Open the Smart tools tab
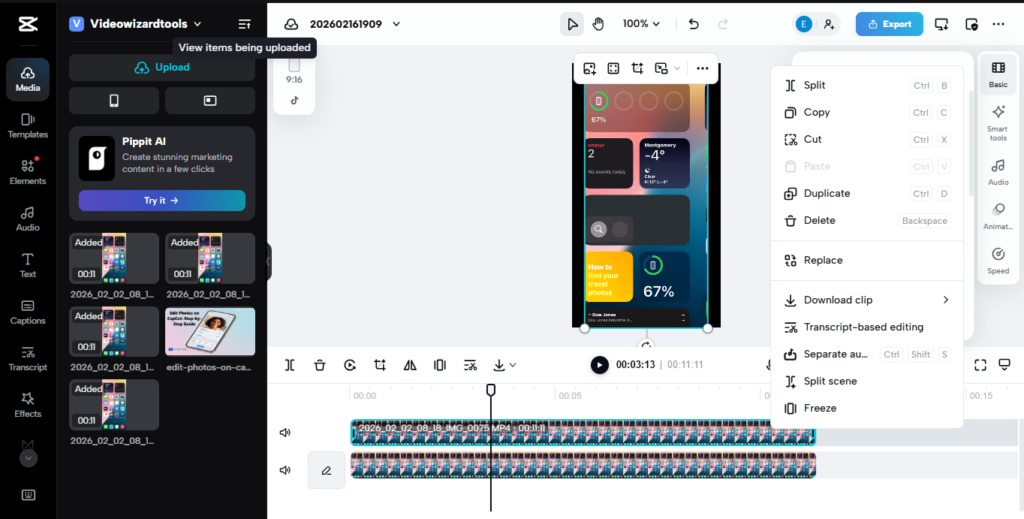The width and height of the screenshot is (1024, 519). pos(998,123)
